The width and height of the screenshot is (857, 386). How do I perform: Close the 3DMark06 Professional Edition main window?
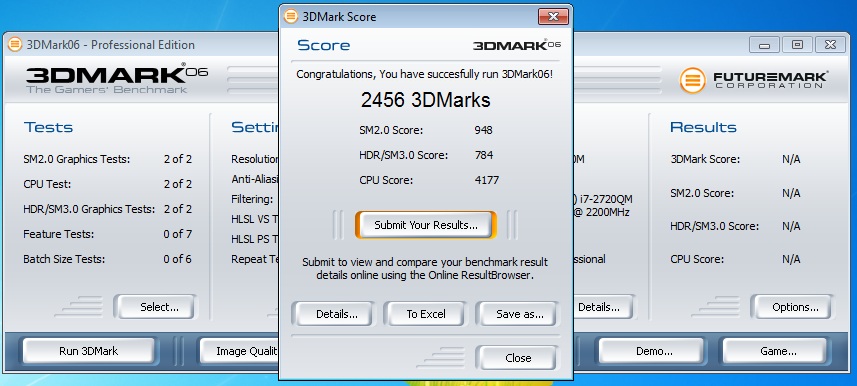[x=830, y=45]
